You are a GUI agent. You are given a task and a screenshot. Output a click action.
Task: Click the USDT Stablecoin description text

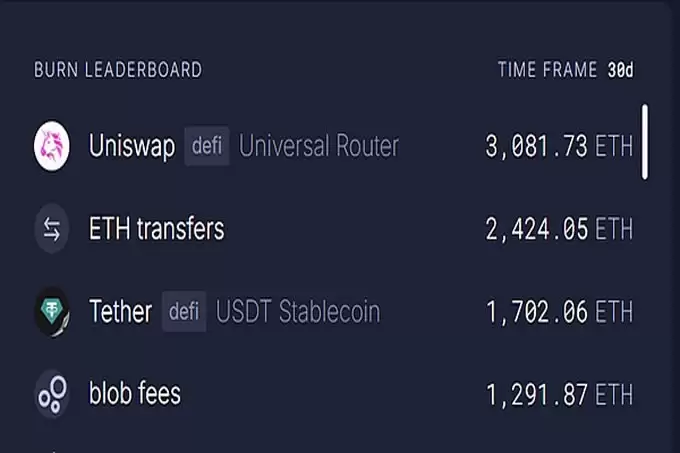(x=298, y=311)
